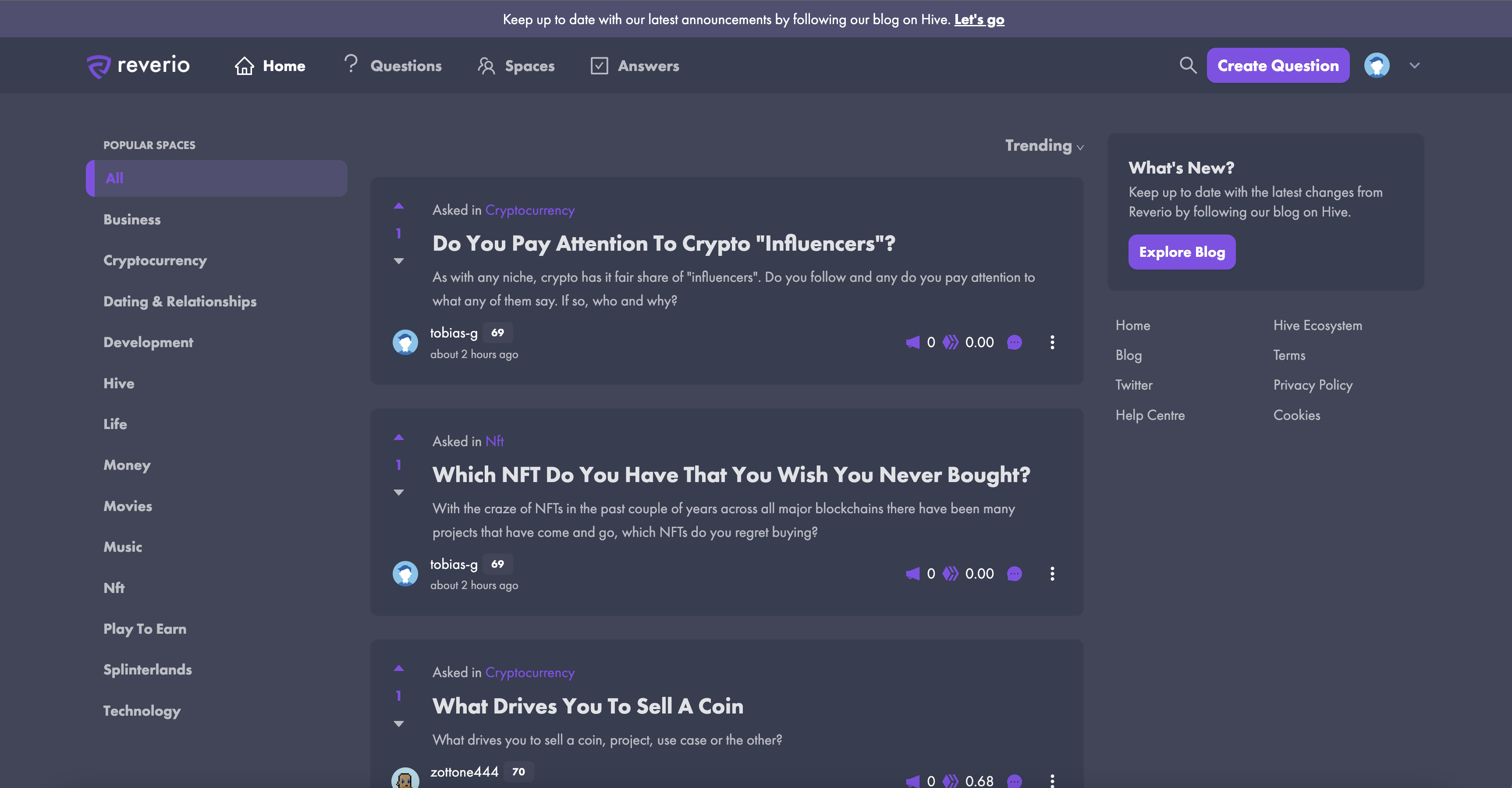Viewport: 1512px width, 788px height.
Task: Click the Answers checkbox icon in navbar
Action: (599, 66)
